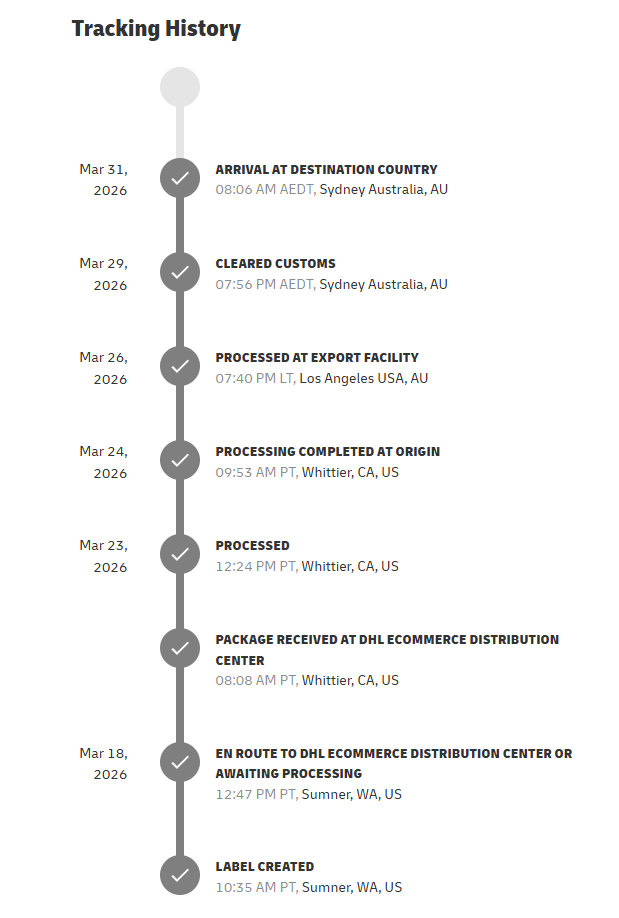This screenshot has width=619, height=918.
Task: Click the Label Created checkmark icon
Action: [180, 875]
